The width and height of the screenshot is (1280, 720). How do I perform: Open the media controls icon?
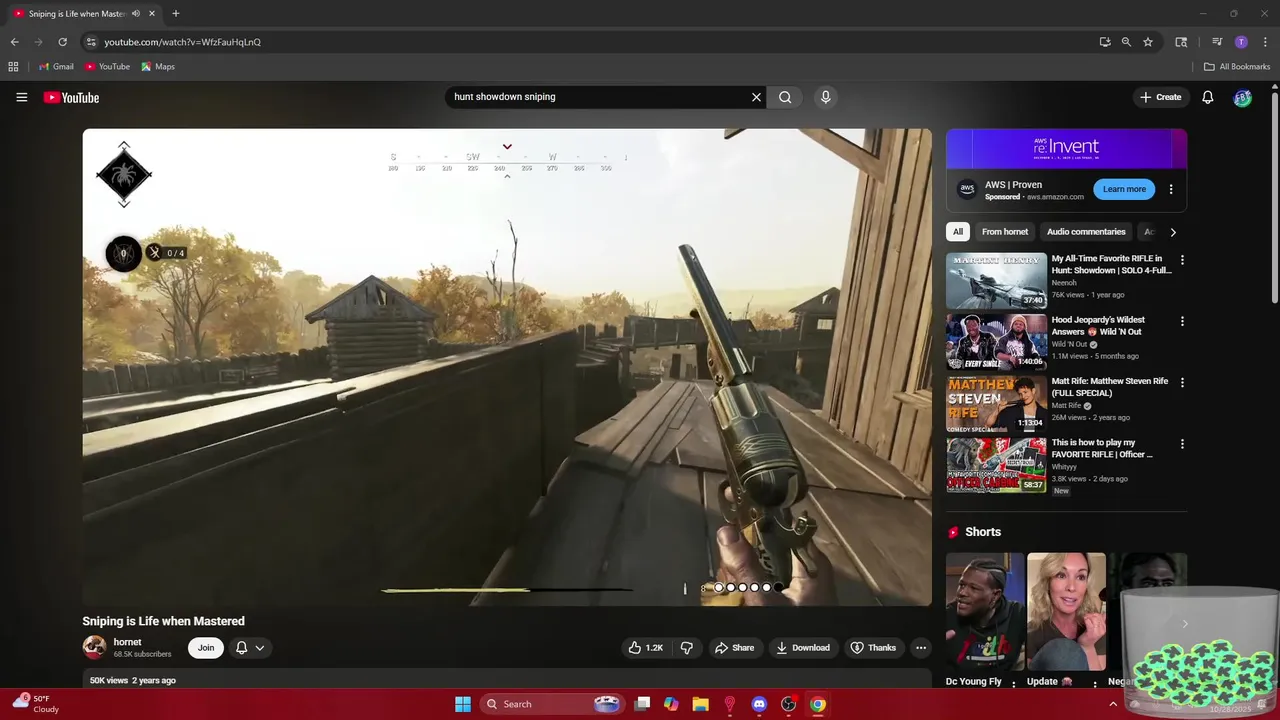pyautogui.click(x=1217, y=42)
